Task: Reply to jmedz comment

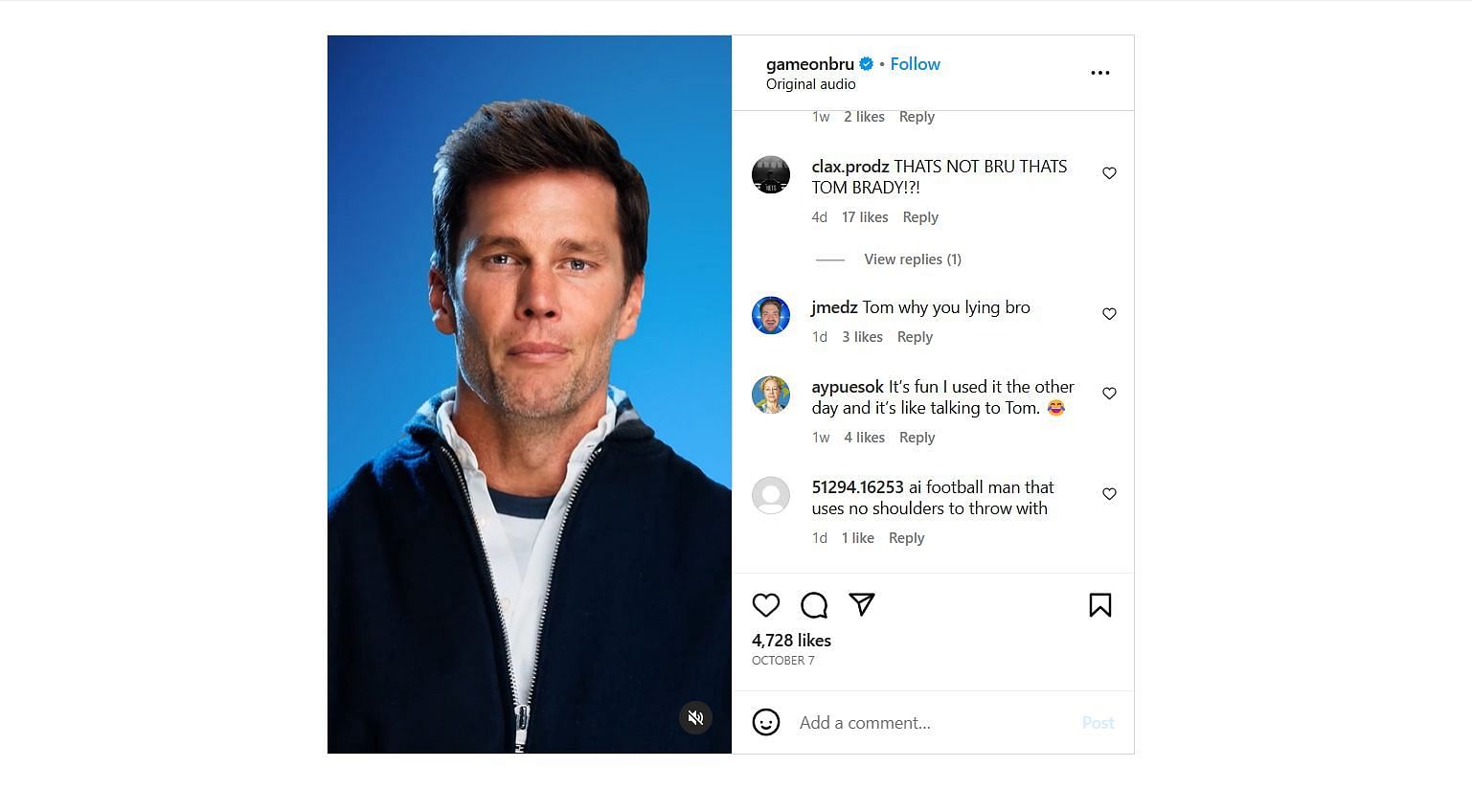Action: click(x=915, y=337)
